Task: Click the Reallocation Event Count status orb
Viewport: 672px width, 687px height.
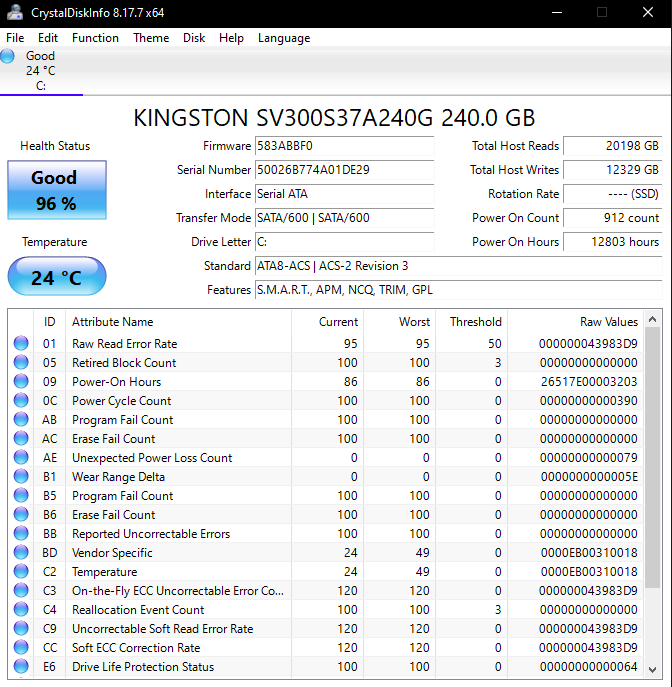Action: (x=21, y=609)
